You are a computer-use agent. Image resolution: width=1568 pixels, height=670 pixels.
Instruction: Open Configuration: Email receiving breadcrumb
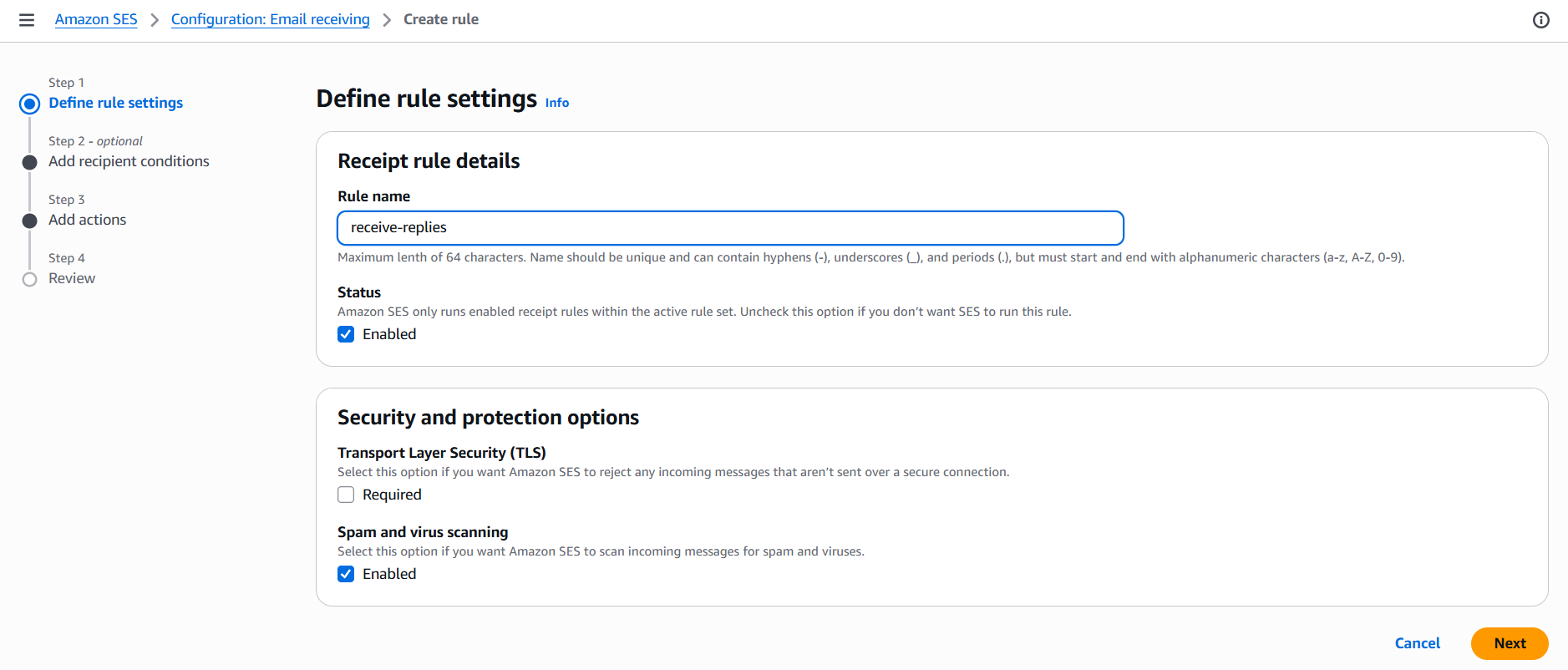tap(271, 19)
